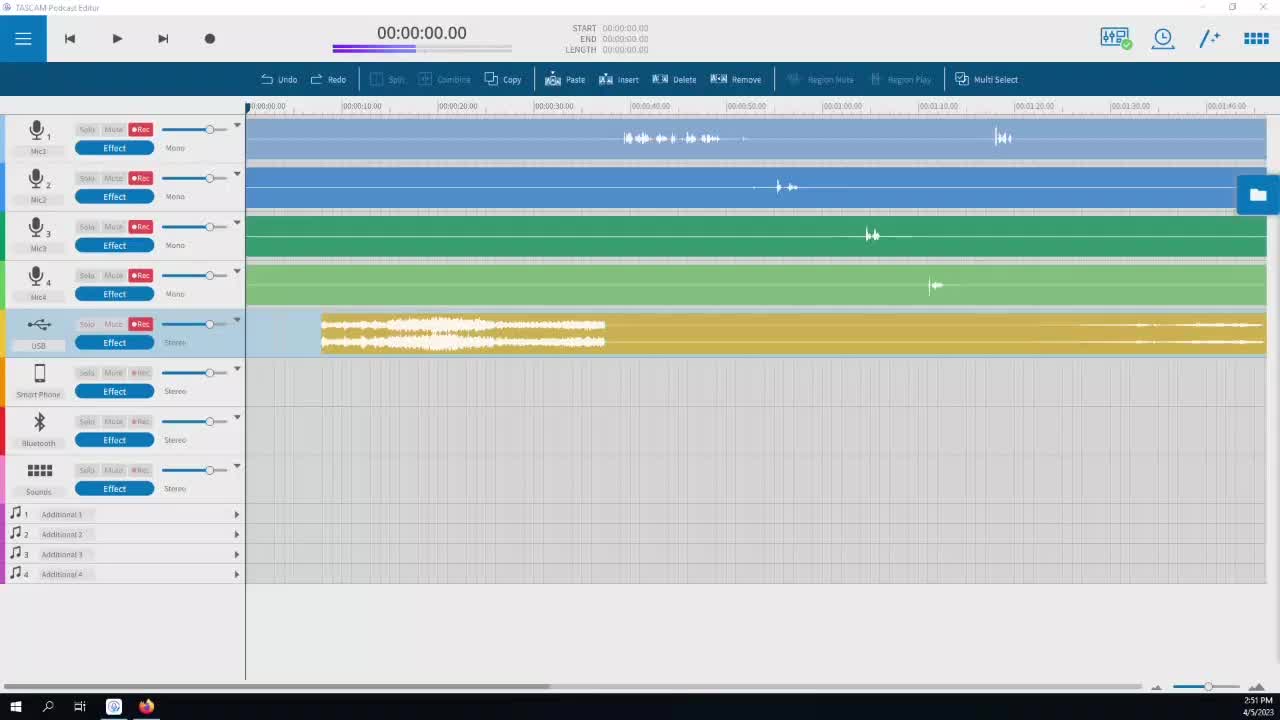This screenshot has height=720, width=1280.
Task: Toggle Mute on the Bluetooth track
Action: tap(113, 421)
